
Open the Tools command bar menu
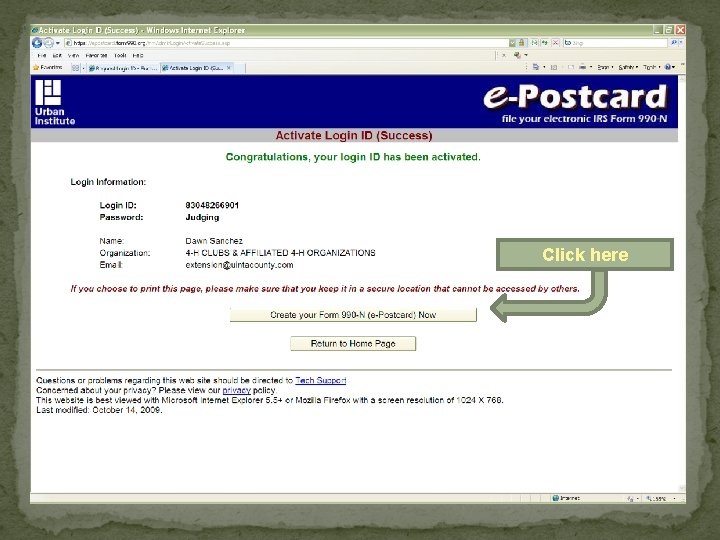pos(652,67)
